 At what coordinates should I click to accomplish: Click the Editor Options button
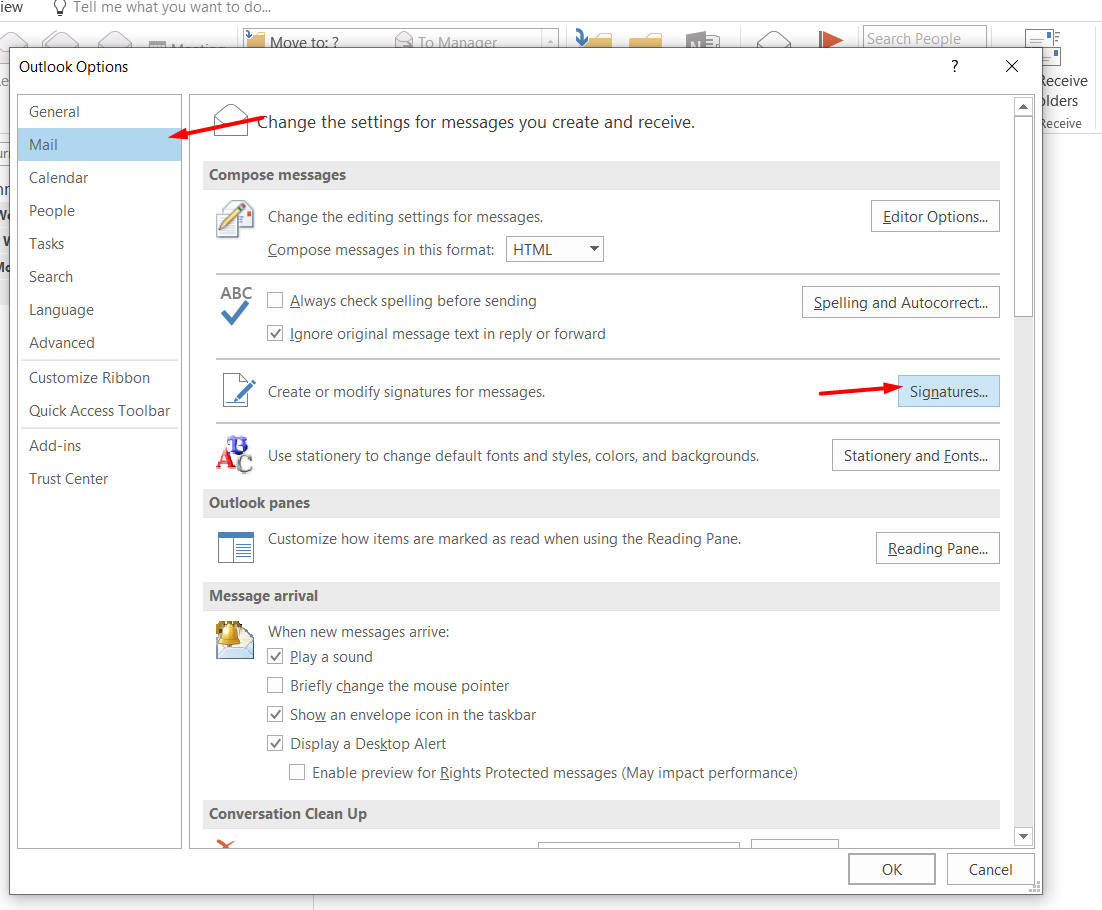point(935,216)
